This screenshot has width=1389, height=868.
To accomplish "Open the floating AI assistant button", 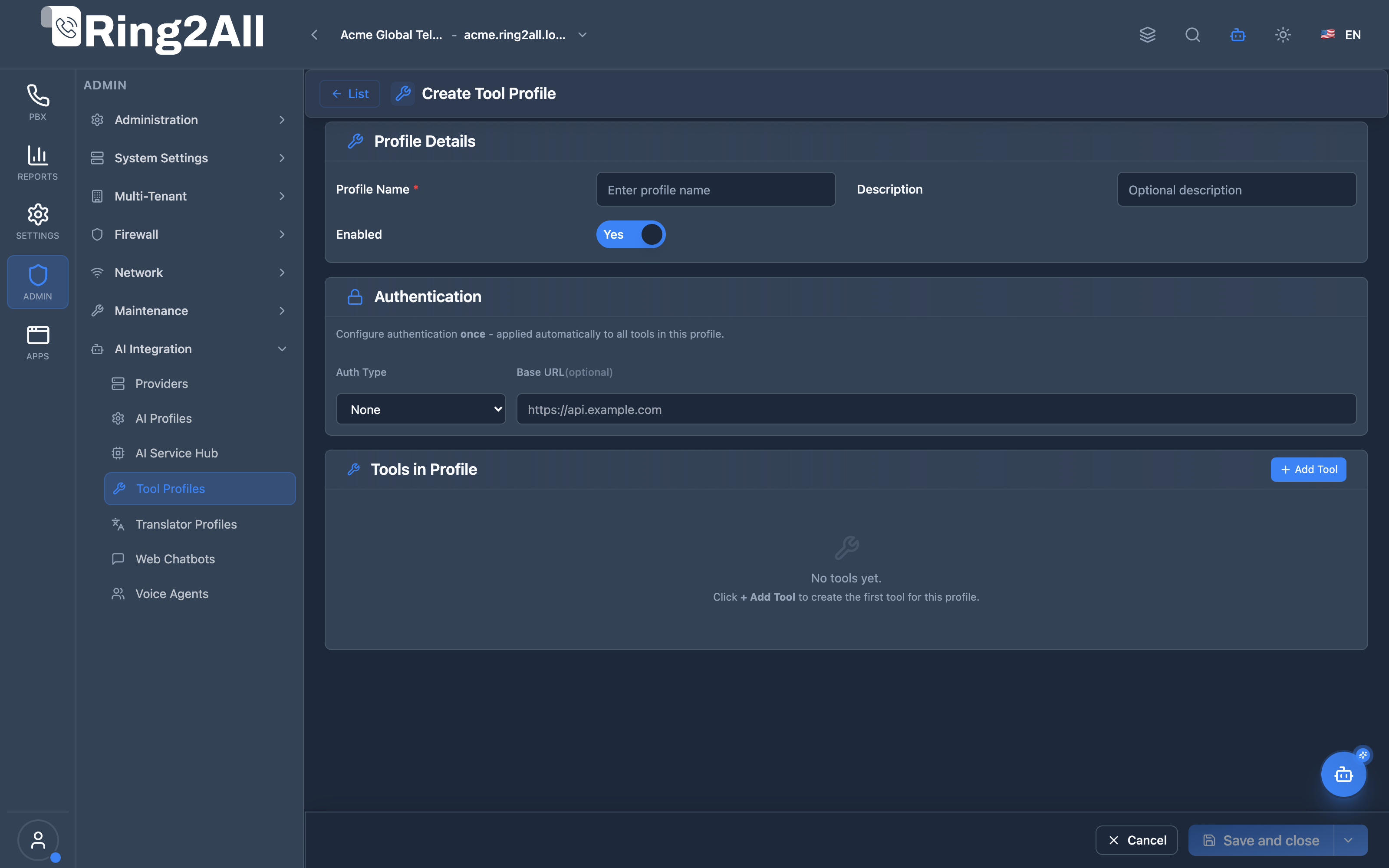I will click(x=1343, y=774).
